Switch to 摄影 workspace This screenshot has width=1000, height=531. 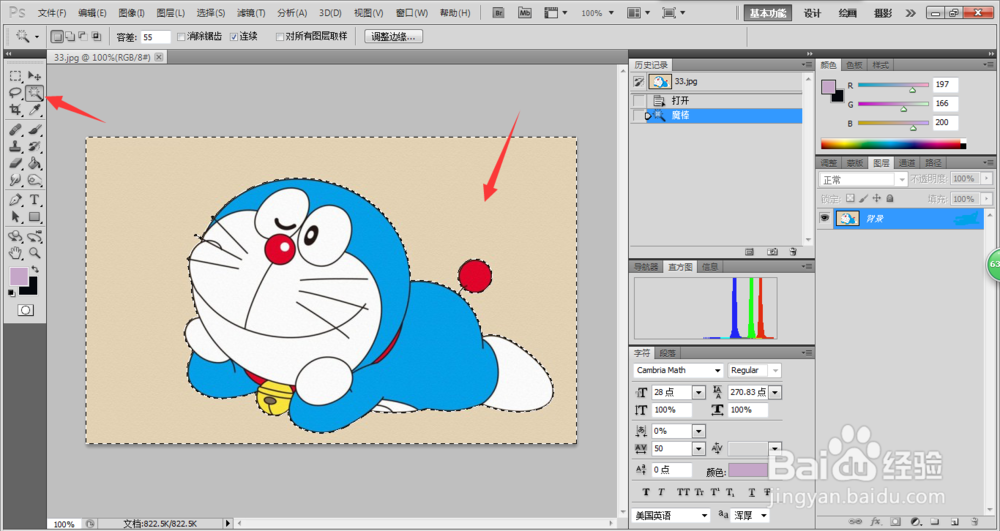coord(883,13)
